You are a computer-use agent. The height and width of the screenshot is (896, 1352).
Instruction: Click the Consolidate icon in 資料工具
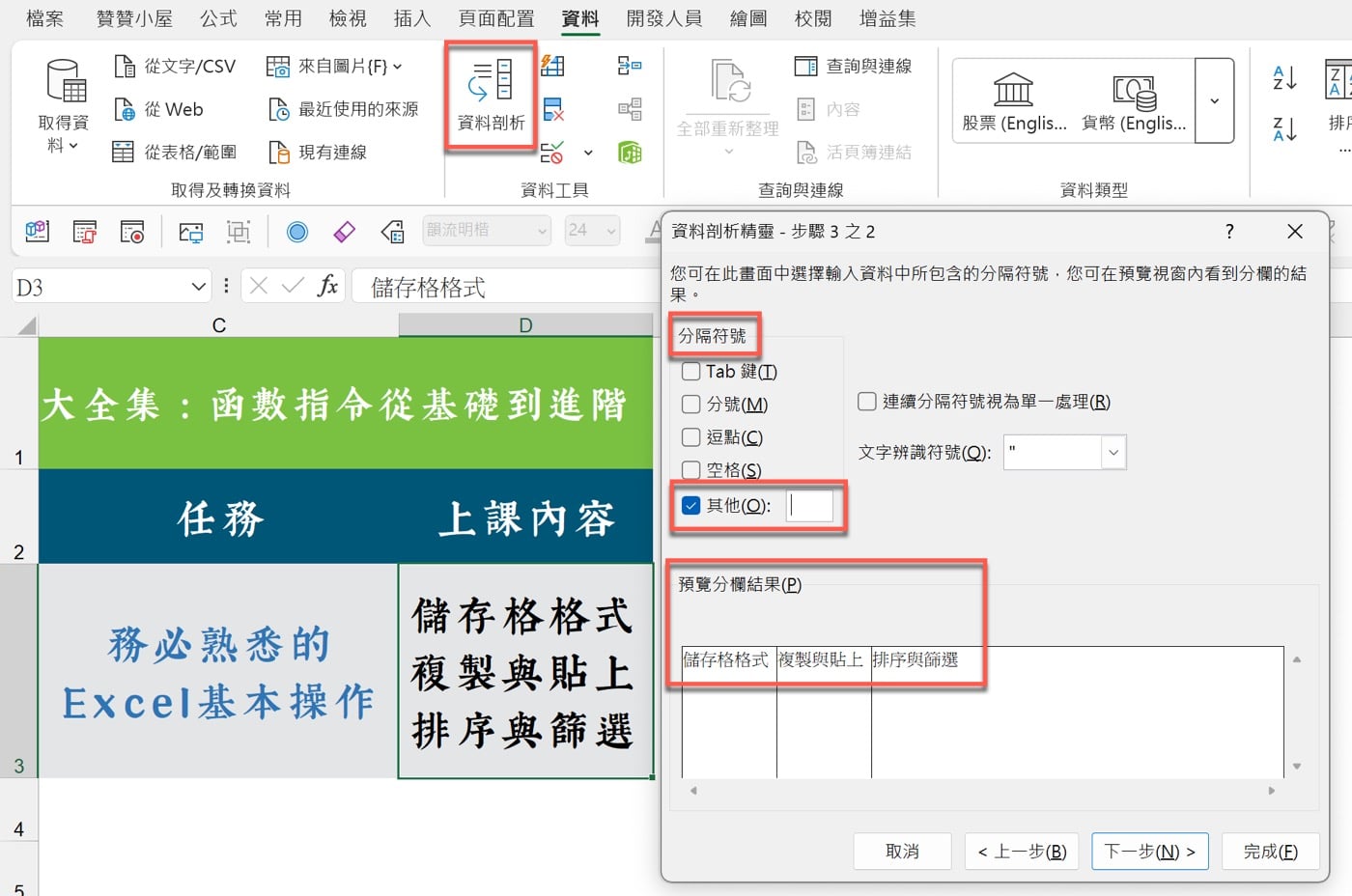coord(630,66)
